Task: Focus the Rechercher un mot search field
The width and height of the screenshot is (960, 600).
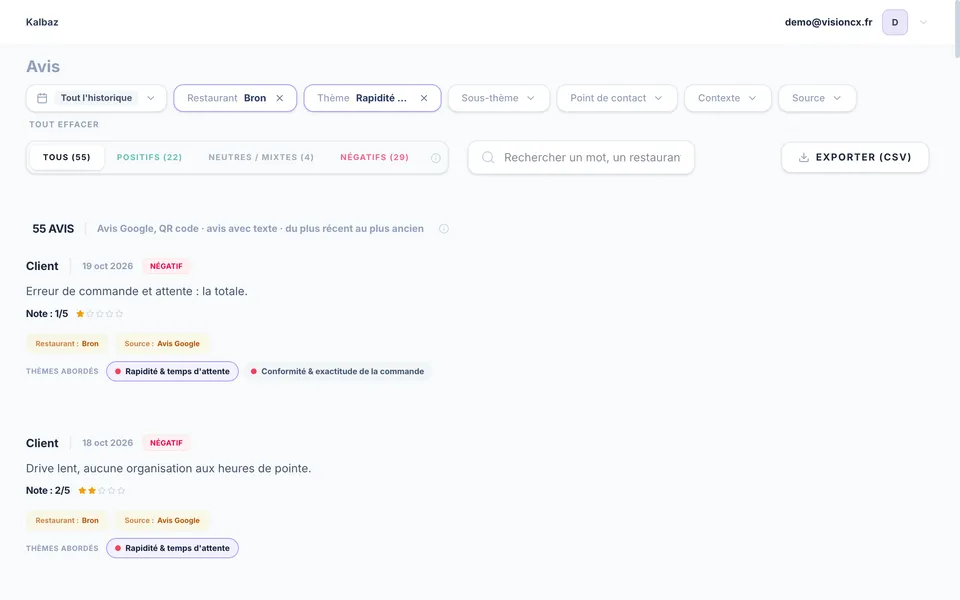Action: tap(581, 157)
